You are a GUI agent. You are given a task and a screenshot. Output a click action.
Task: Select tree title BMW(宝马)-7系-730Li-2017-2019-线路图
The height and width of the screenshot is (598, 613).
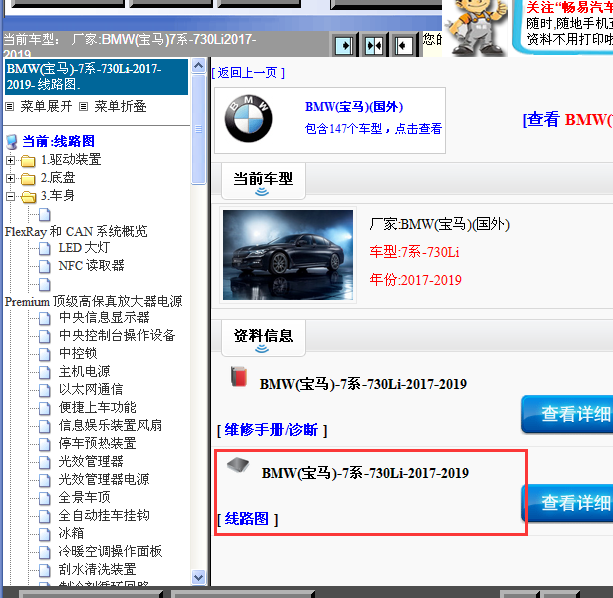[x=96, y=77]
